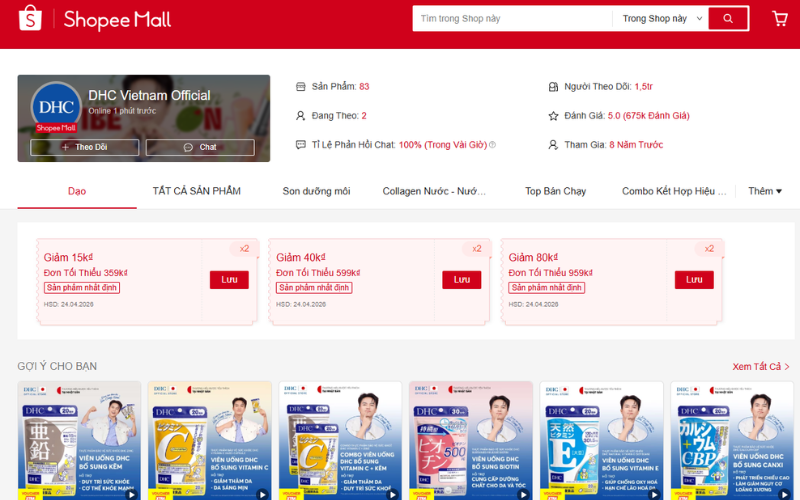Viewport: 800px width, 500px height.
Task: Click the Shopee Mall badge under DHC avatar
Action: [56, 128]
